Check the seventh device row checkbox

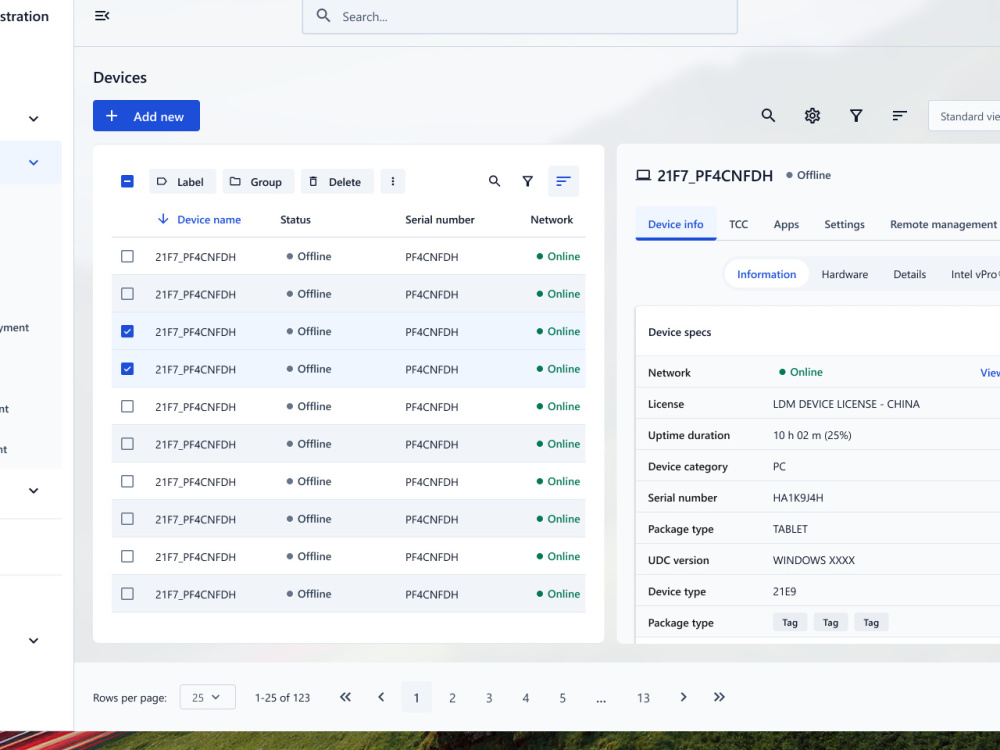click(127, 482)
